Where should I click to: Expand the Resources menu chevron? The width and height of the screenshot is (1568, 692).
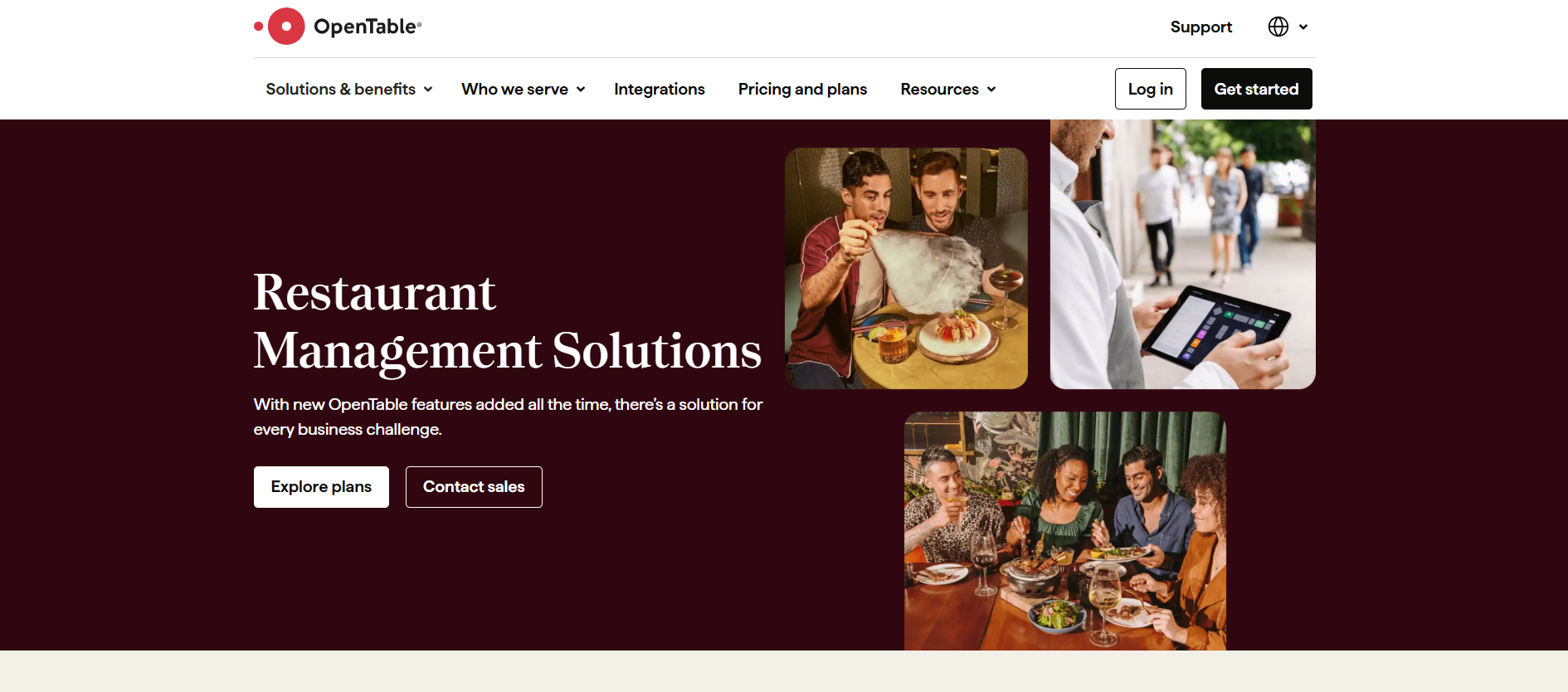coord(991,90)
